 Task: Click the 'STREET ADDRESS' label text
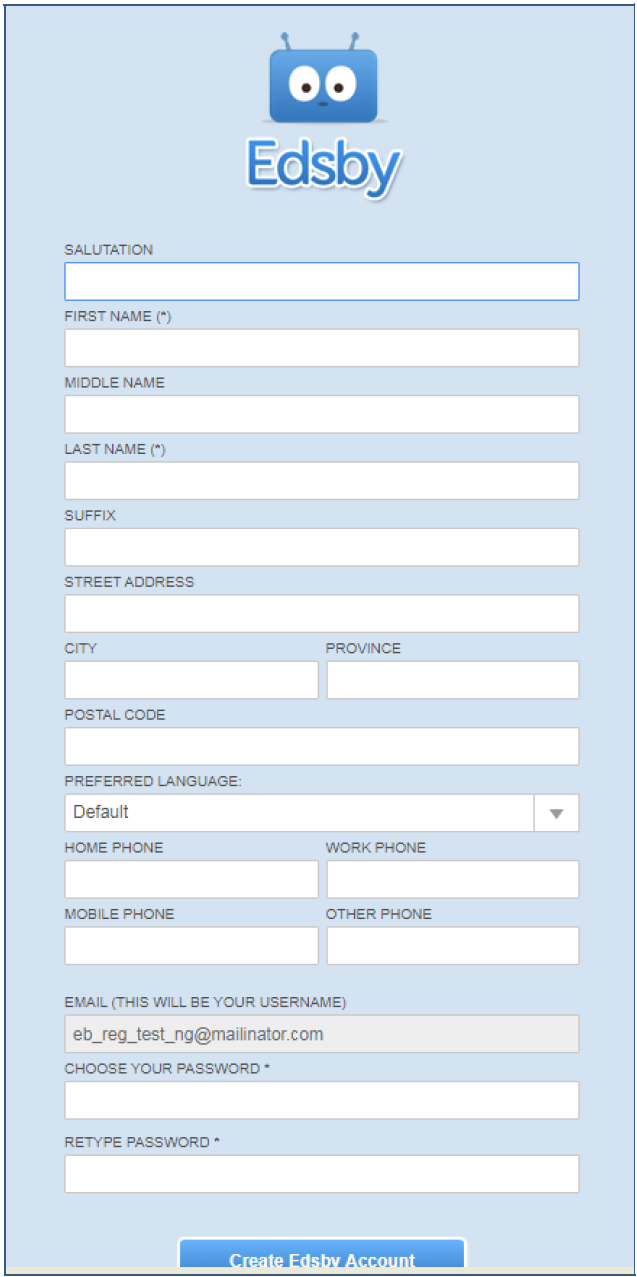coord(130,582)
